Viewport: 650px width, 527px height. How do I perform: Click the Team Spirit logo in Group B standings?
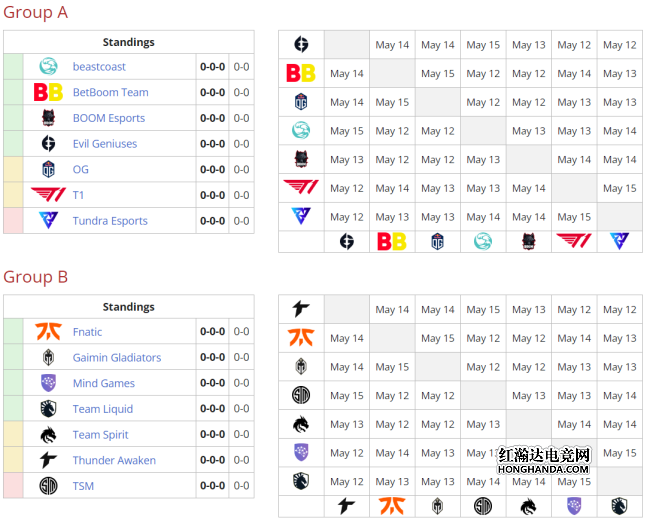tap(49, 435)
